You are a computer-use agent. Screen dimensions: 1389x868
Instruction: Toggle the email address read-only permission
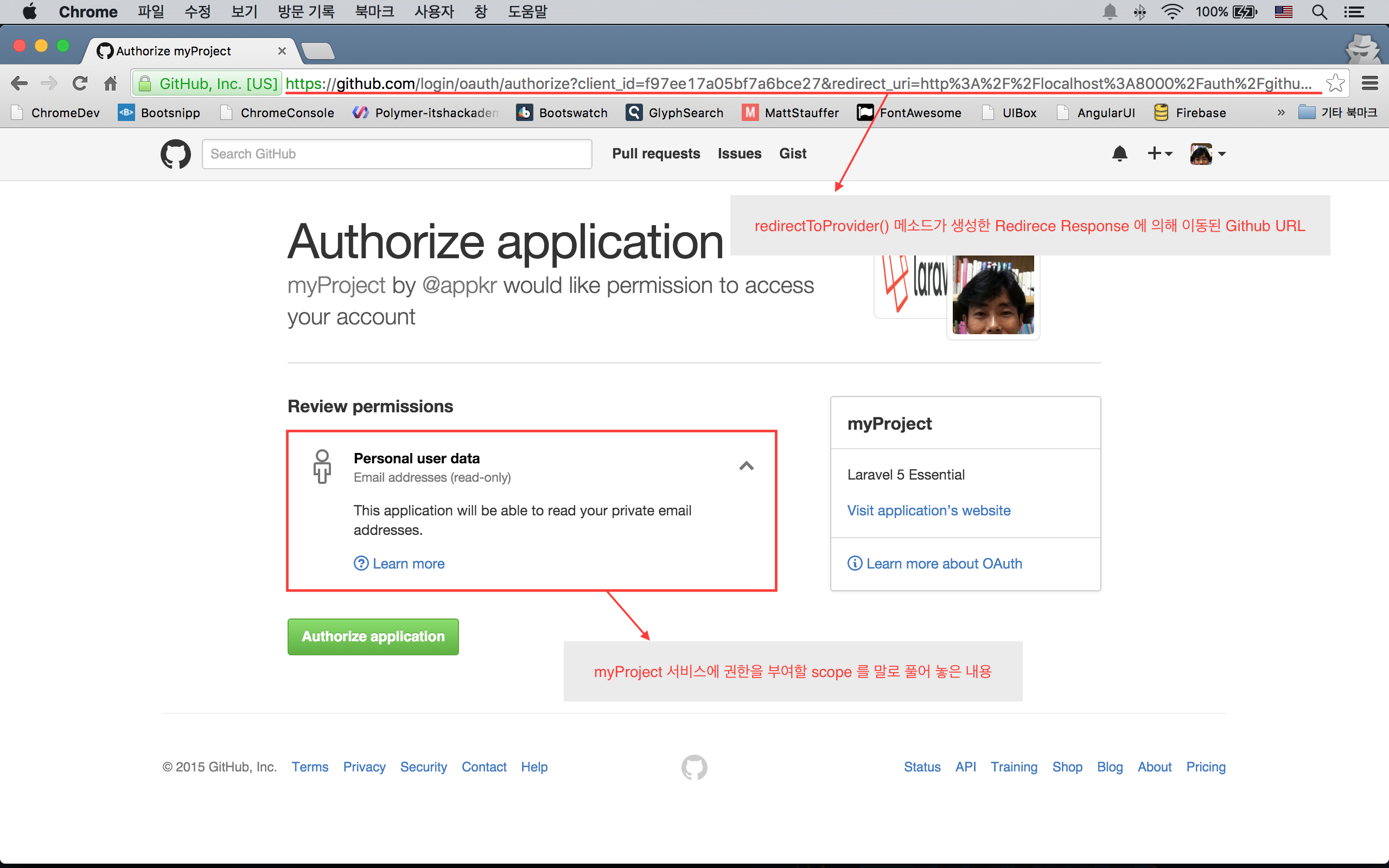coord(746,465)
